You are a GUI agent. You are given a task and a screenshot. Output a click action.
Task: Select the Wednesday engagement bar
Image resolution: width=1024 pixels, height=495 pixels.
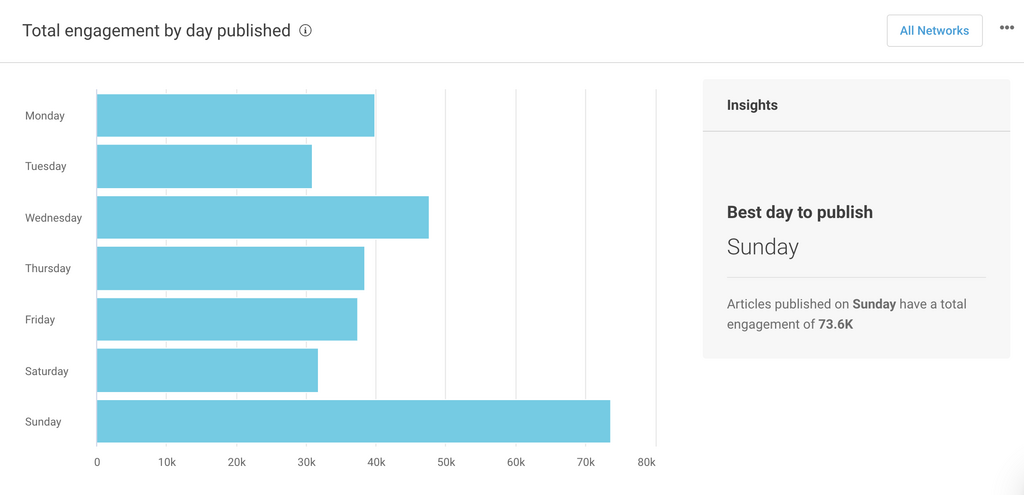(x=262, y=217)
